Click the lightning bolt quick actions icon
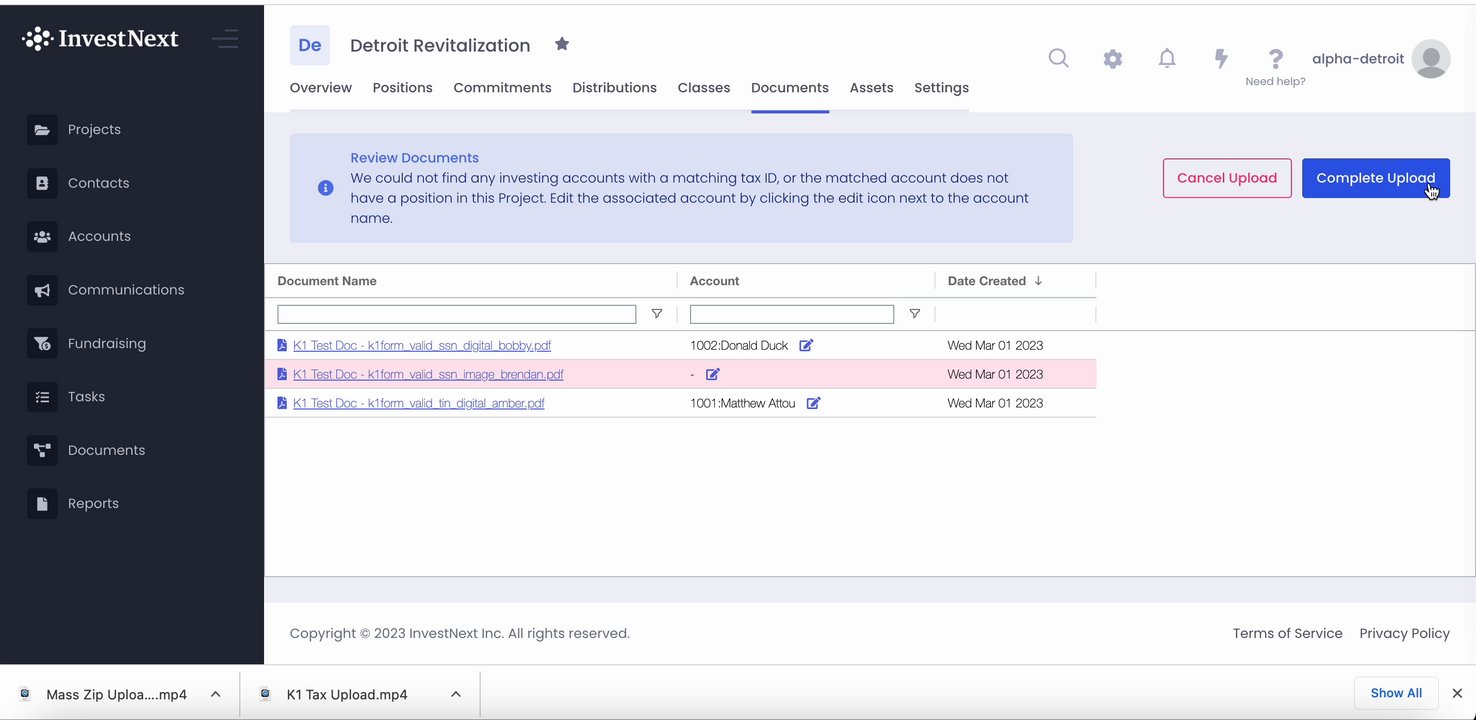This screenshot has width=1476, height=720. [1221, 59]
